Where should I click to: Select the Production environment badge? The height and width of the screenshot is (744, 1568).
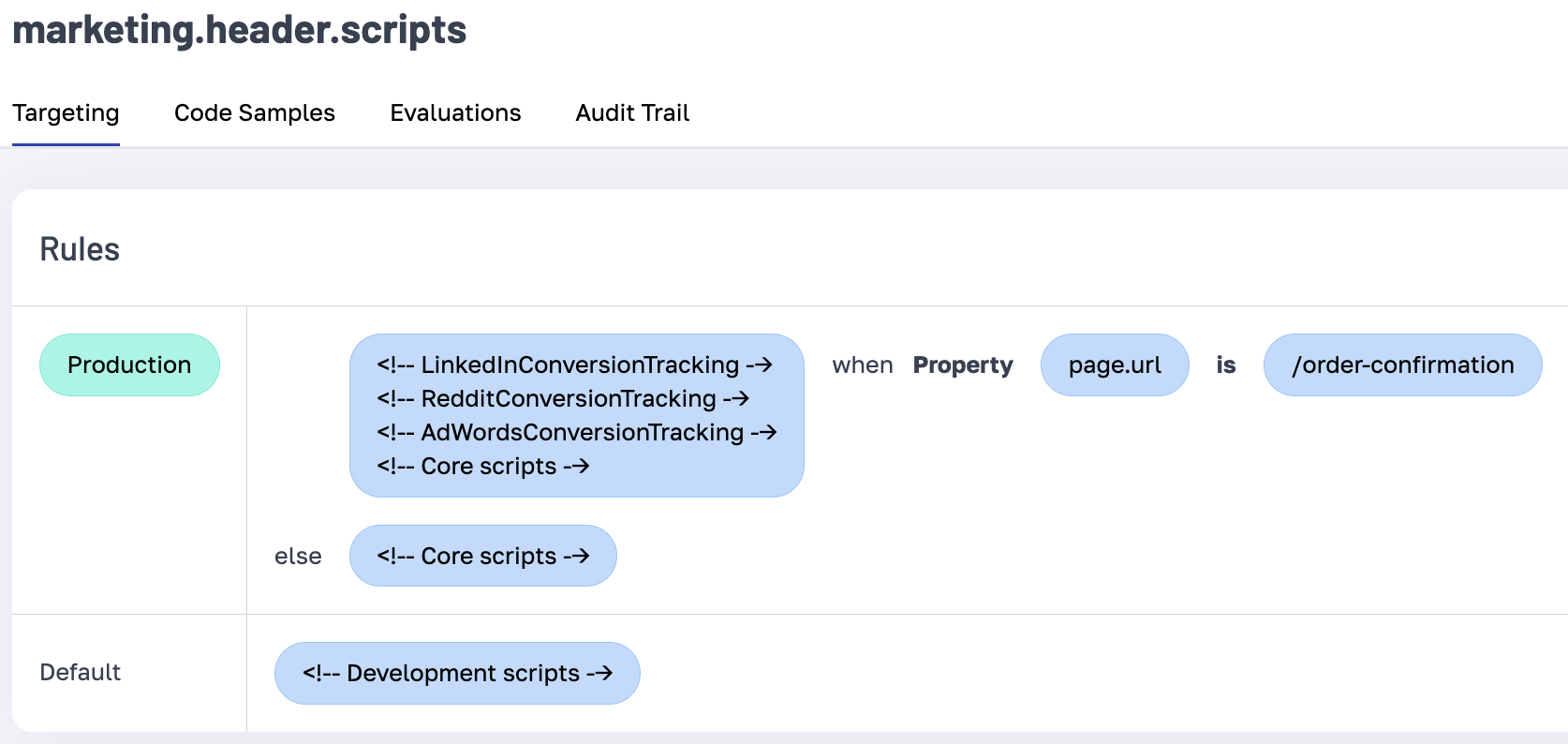coord(129,365)
